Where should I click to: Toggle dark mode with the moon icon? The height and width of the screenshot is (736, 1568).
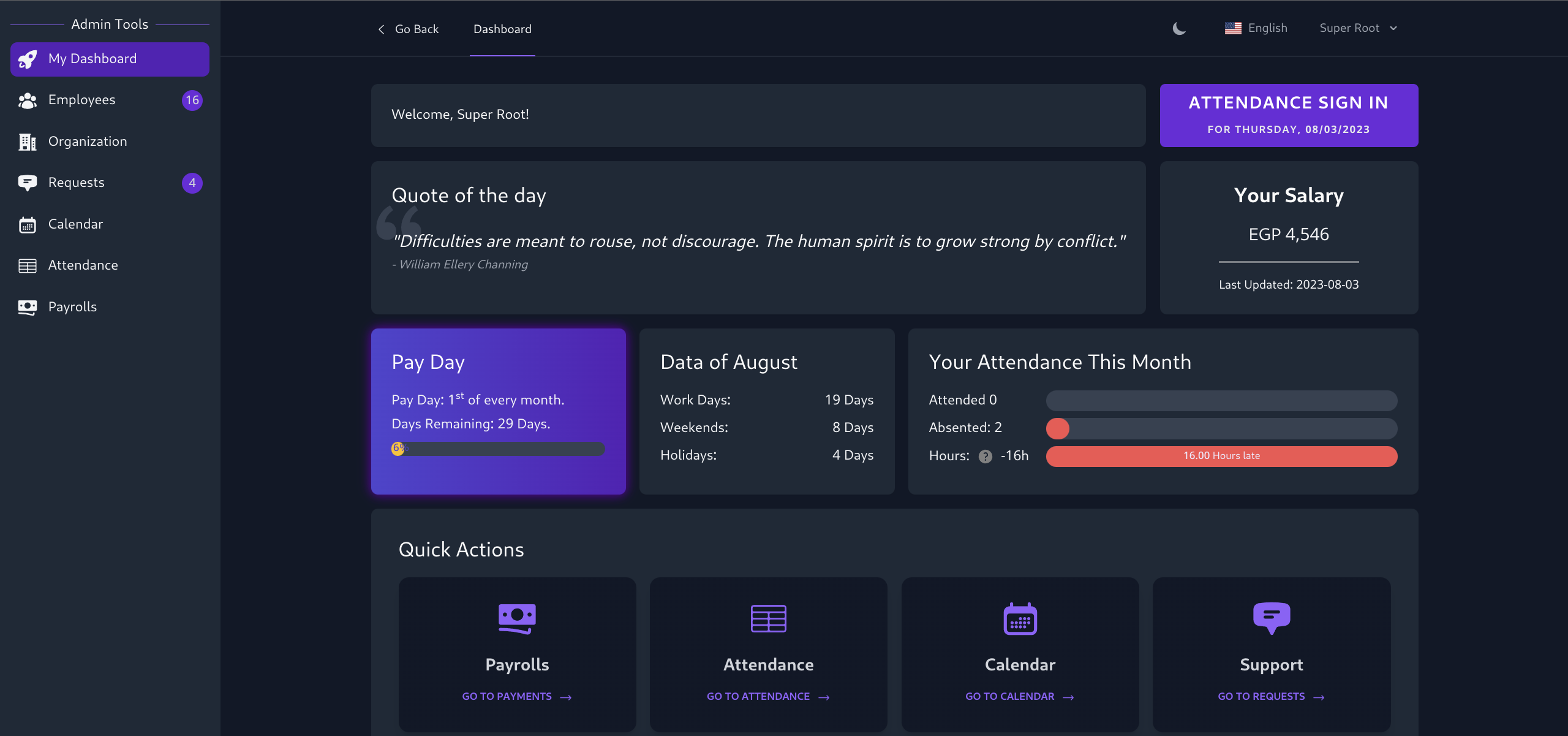pos(1178,28)
